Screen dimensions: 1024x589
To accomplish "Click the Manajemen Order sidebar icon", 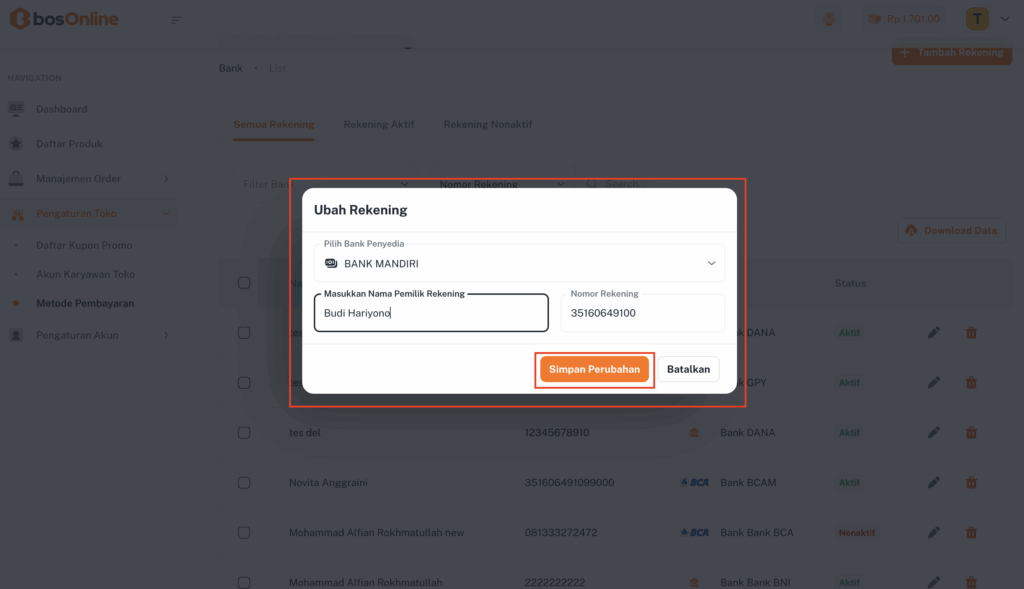I will click(x=16, y=179).
